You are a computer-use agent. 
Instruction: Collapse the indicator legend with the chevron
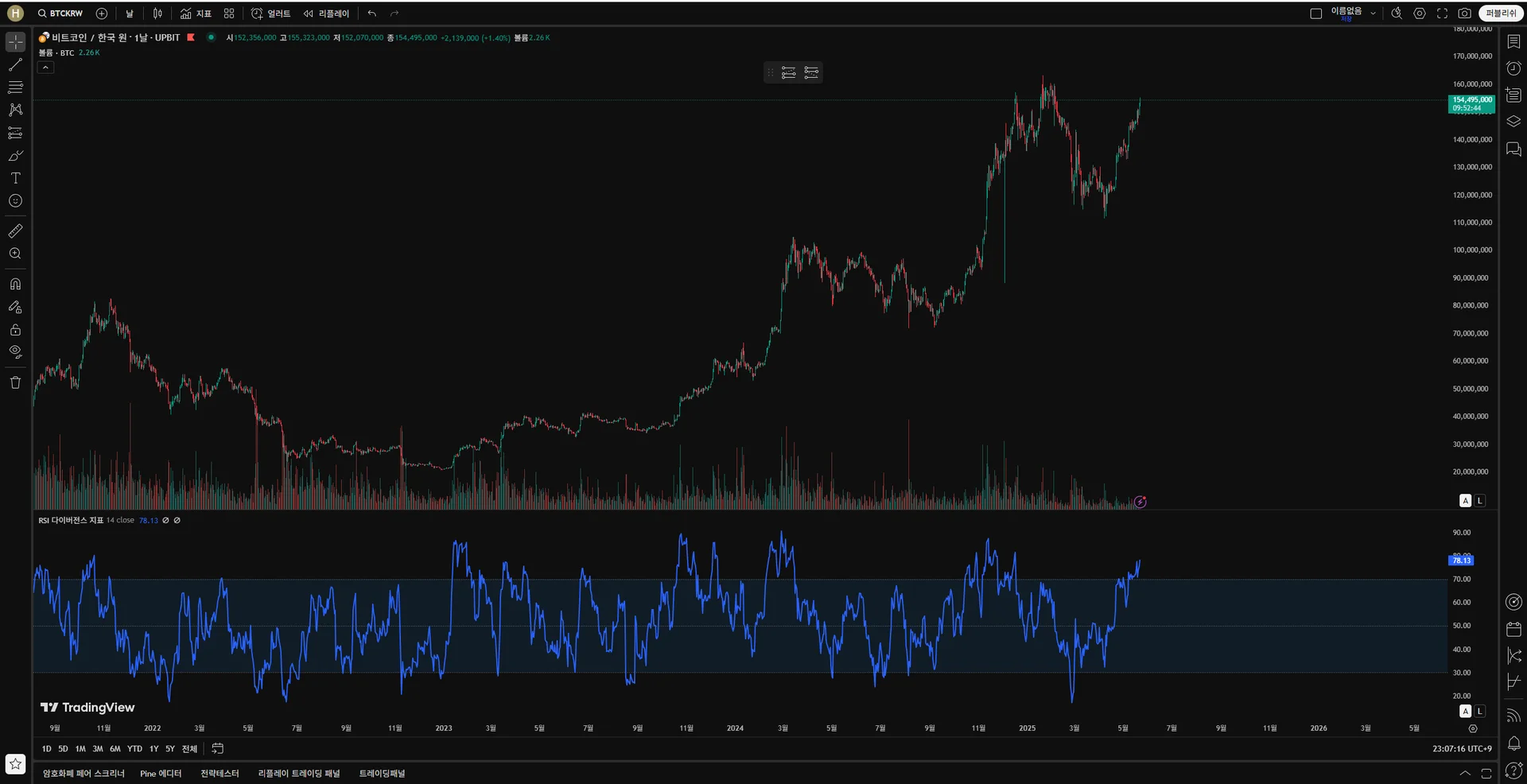point(46,68)
